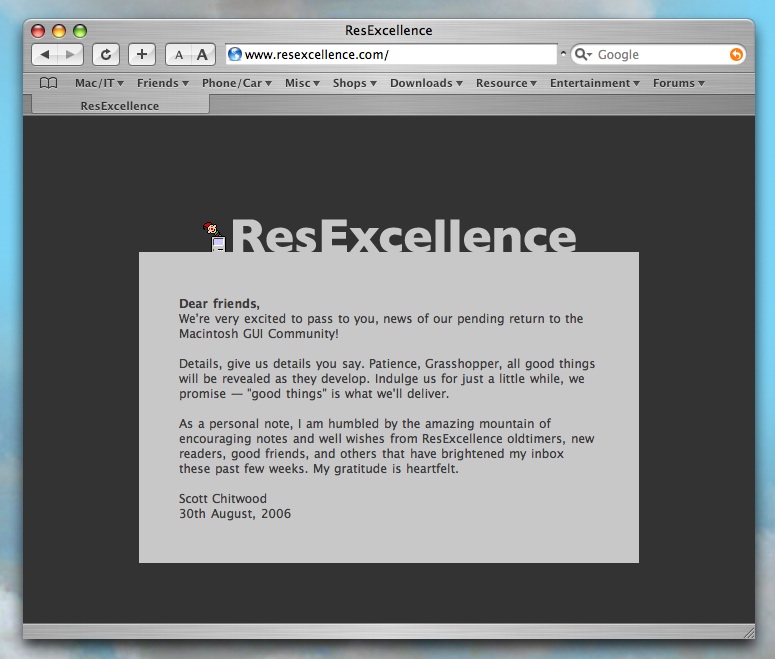Open the Friends bookmarks folder
775x659 pixels.
coord(163,83)
